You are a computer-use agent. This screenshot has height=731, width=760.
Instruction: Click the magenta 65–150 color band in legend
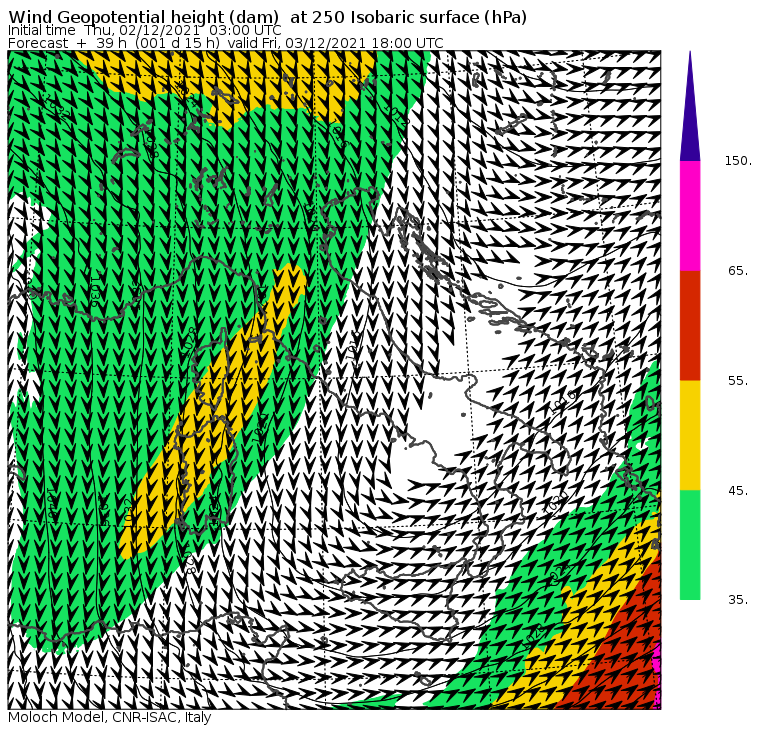click(690, 216)
